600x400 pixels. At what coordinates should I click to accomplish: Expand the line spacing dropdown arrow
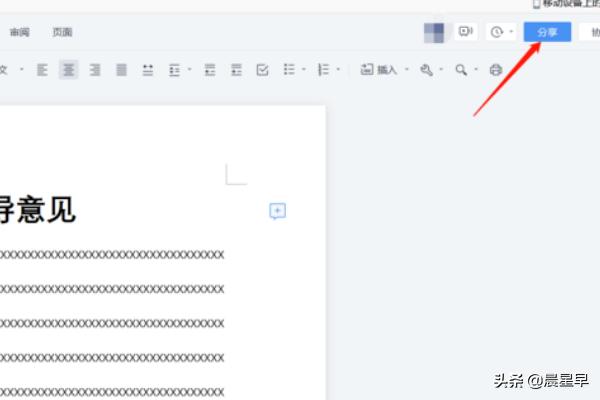pyautogui.click(x=188, y=70)
